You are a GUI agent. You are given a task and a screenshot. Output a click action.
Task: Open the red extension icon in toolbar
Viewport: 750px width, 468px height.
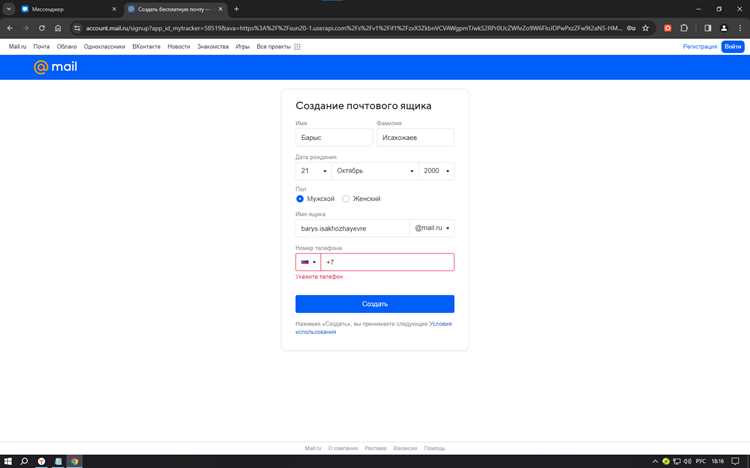668,28
